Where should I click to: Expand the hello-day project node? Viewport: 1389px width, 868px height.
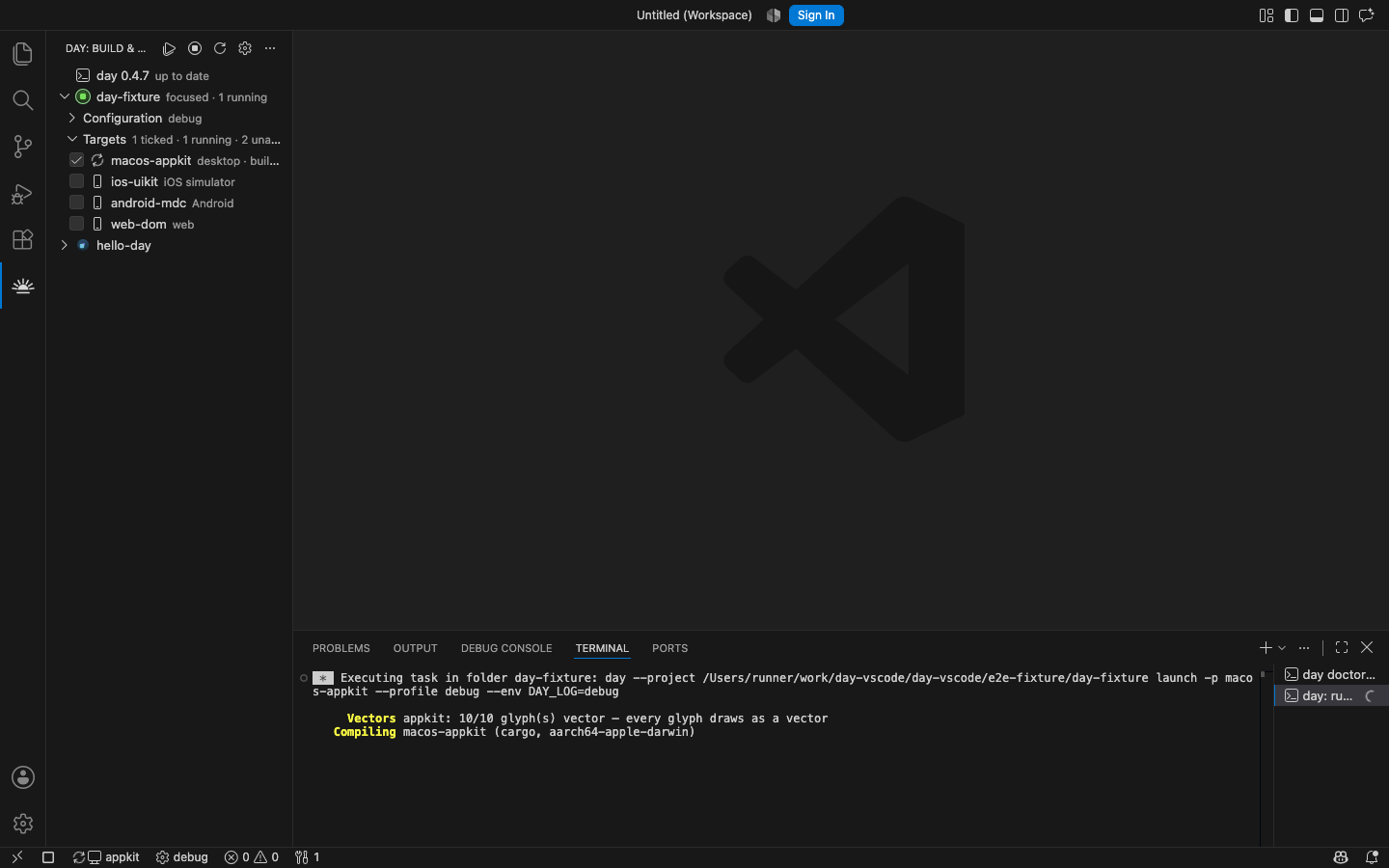click(65, 245)
